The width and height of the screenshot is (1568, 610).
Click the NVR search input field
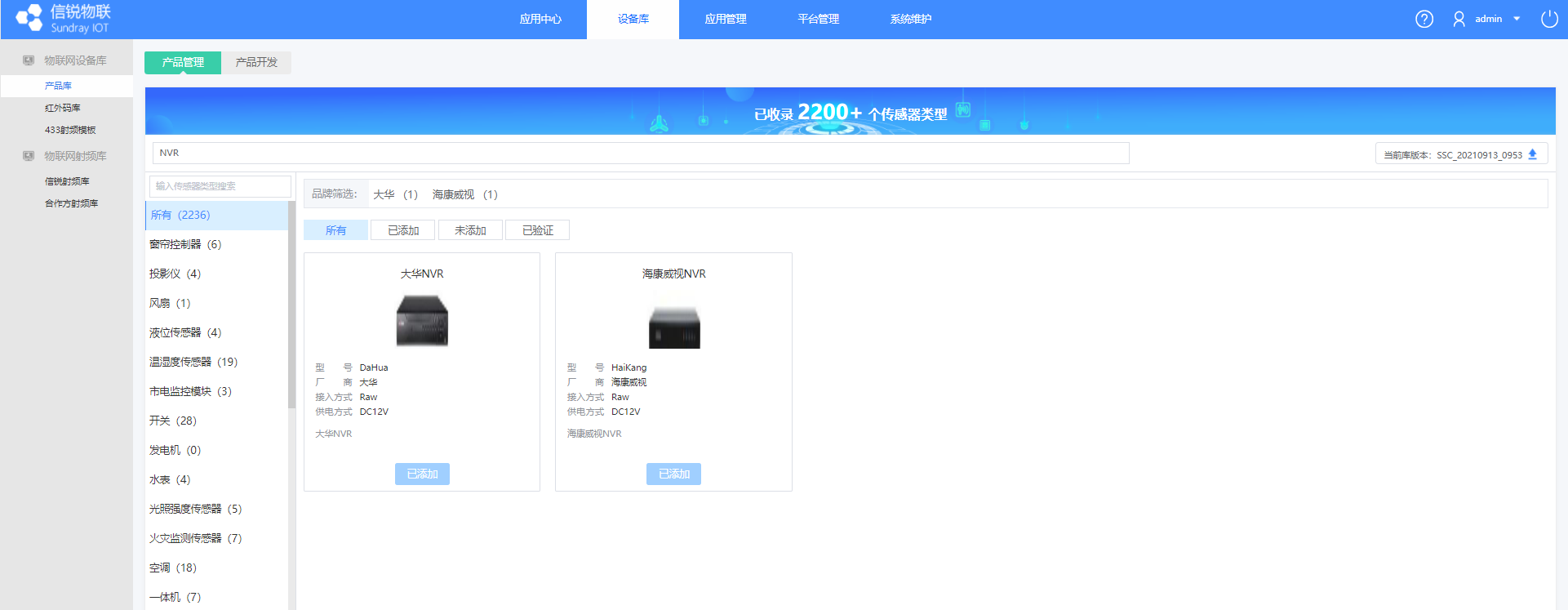click(641, 153)
